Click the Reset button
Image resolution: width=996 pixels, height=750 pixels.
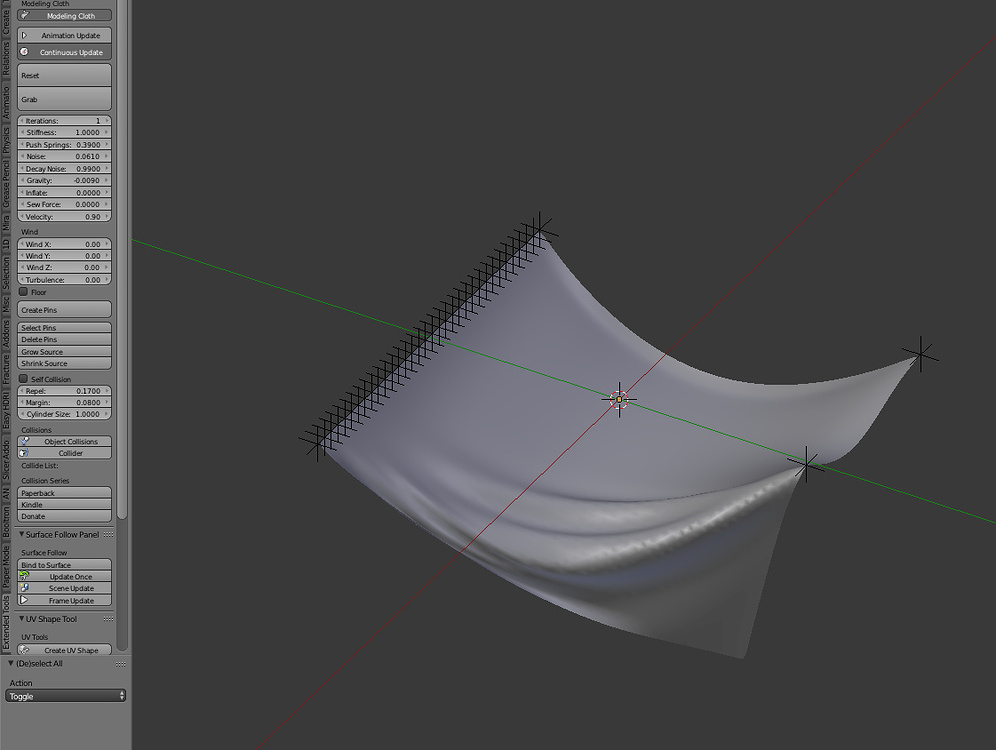(64, 75)
